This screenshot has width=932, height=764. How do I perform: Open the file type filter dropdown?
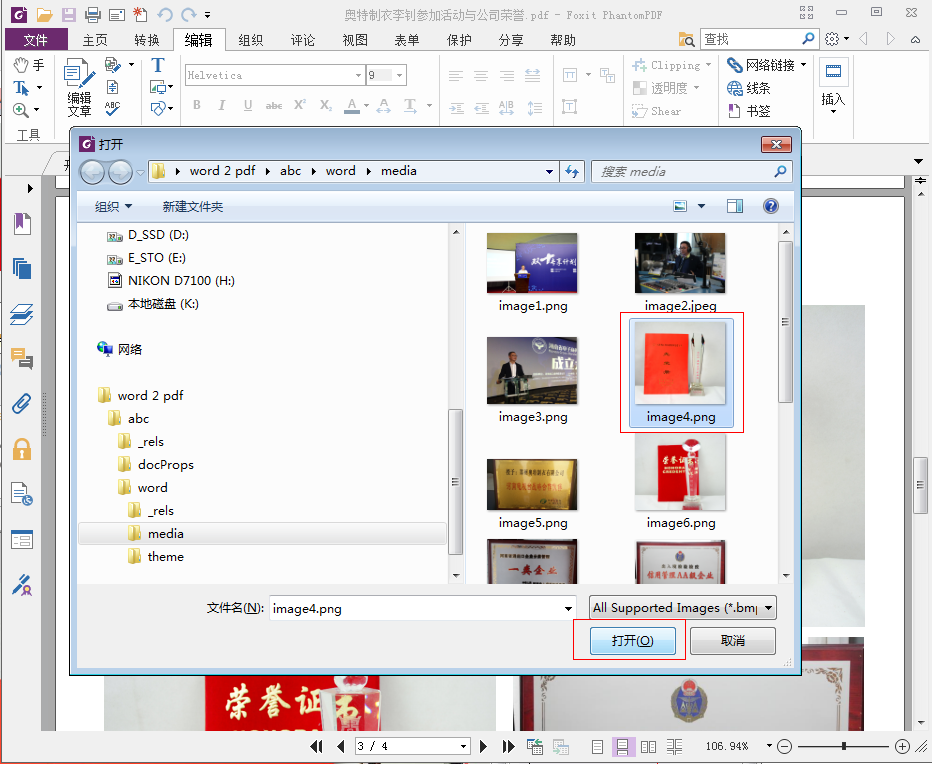pyautogui.click(x=682, y=608)
